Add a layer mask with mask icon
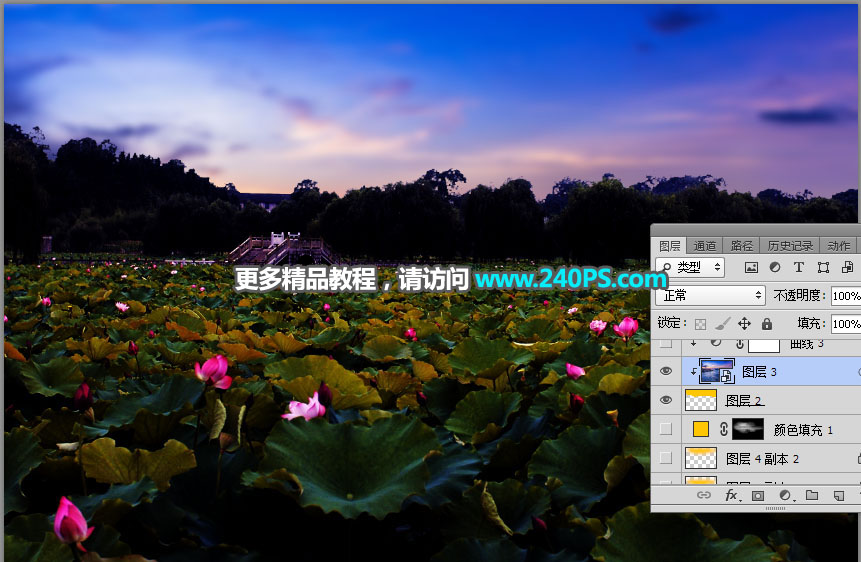The height and width of the screenshot is (562, 861). pyautogui.click(x=758, y=496)
